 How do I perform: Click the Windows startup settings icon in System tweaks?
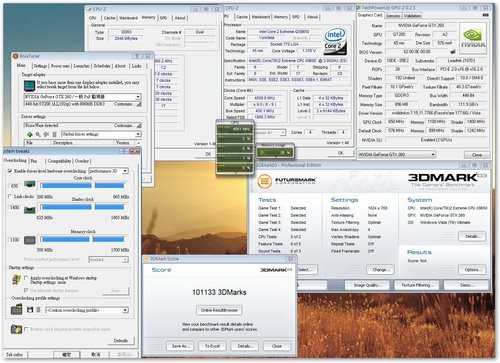click(x=16, y=279)
